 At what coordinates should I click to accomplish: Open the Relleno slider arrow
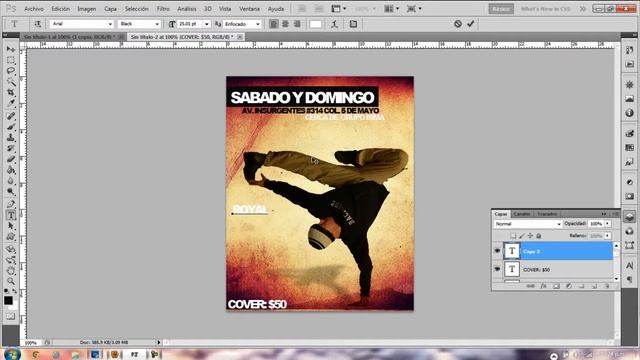[608, 236]
